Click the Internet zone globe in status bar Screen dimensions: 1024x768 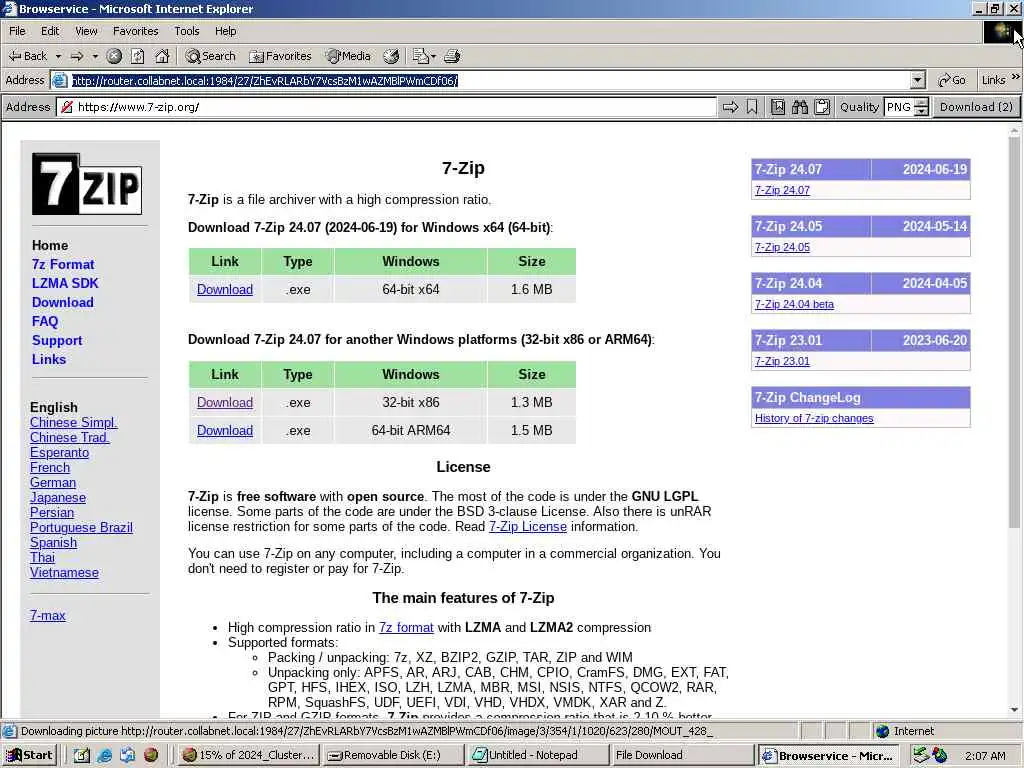(882, 731)
